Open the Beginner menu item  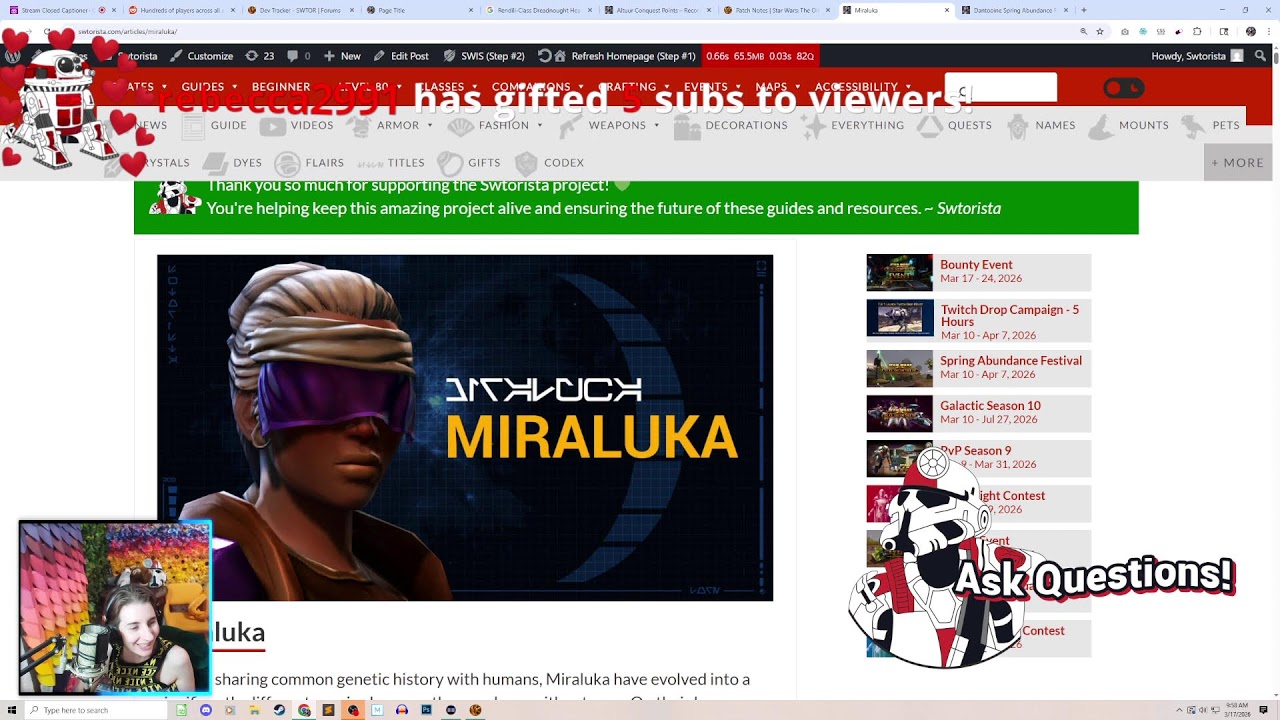coord(281,87)
